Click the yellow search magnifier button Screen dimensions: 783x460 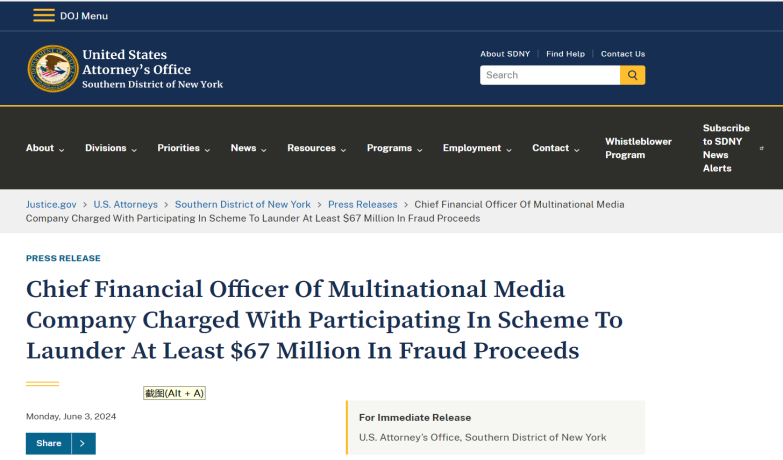point(632,75)
